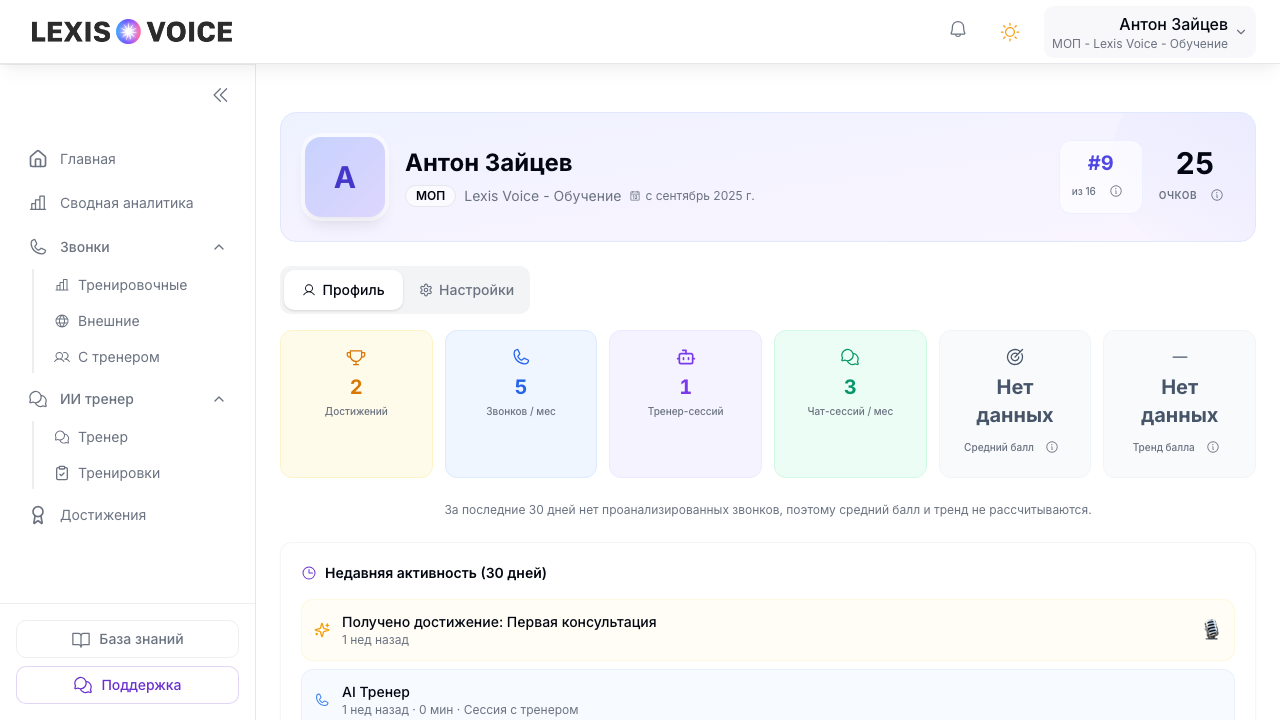
Task: Click the info icon next to из 16
Action: (x=1116, y=191)
